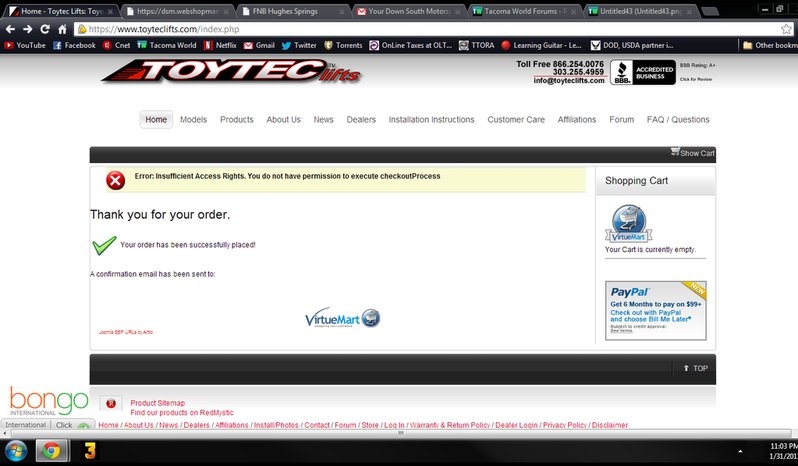Open the orange 3 taskbar application
The height and width of the screenshot is (466, 798).
click(x=90, y=451)
